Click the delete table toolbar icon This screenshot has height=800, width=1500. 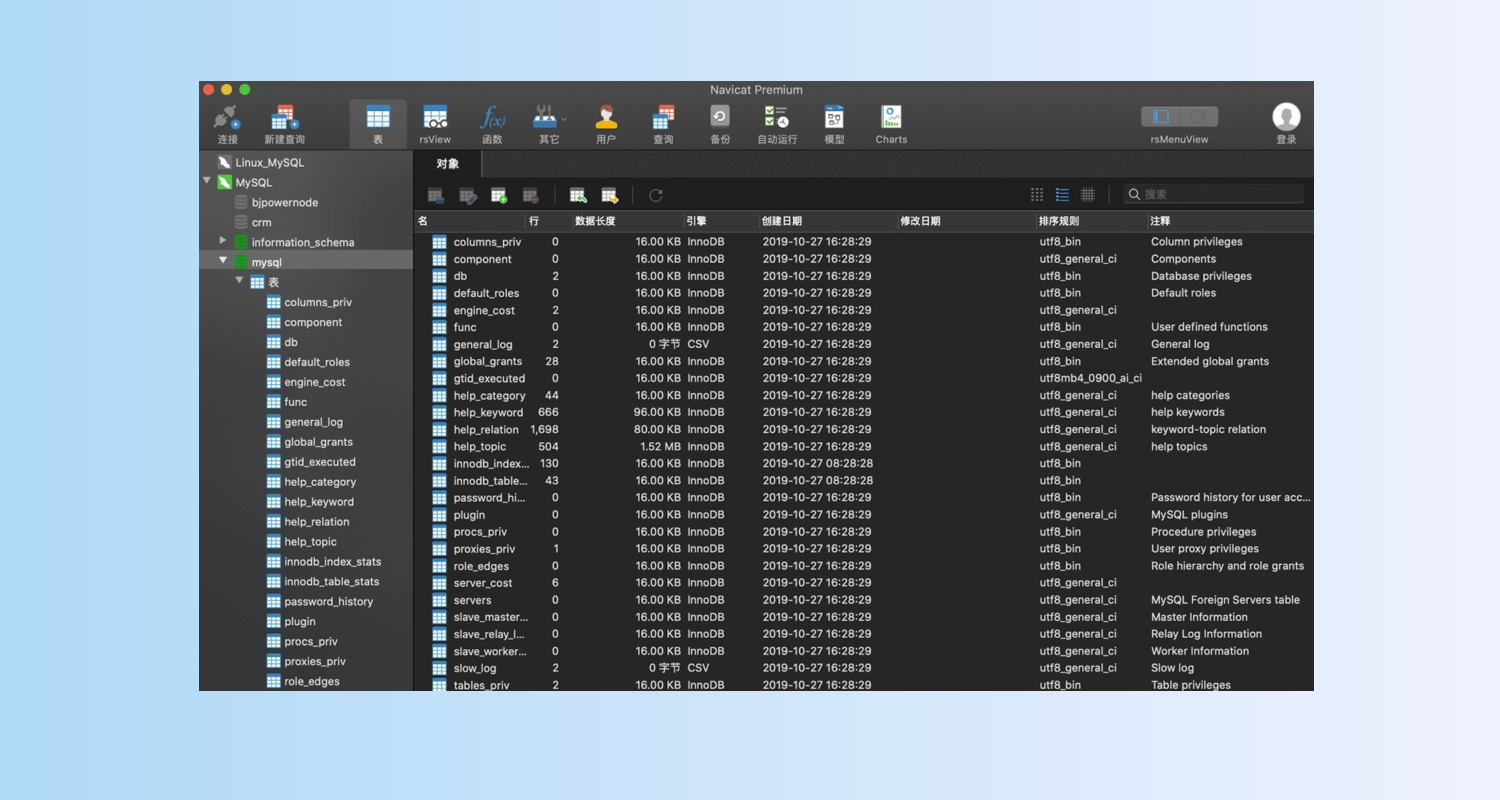click(531, 195)
